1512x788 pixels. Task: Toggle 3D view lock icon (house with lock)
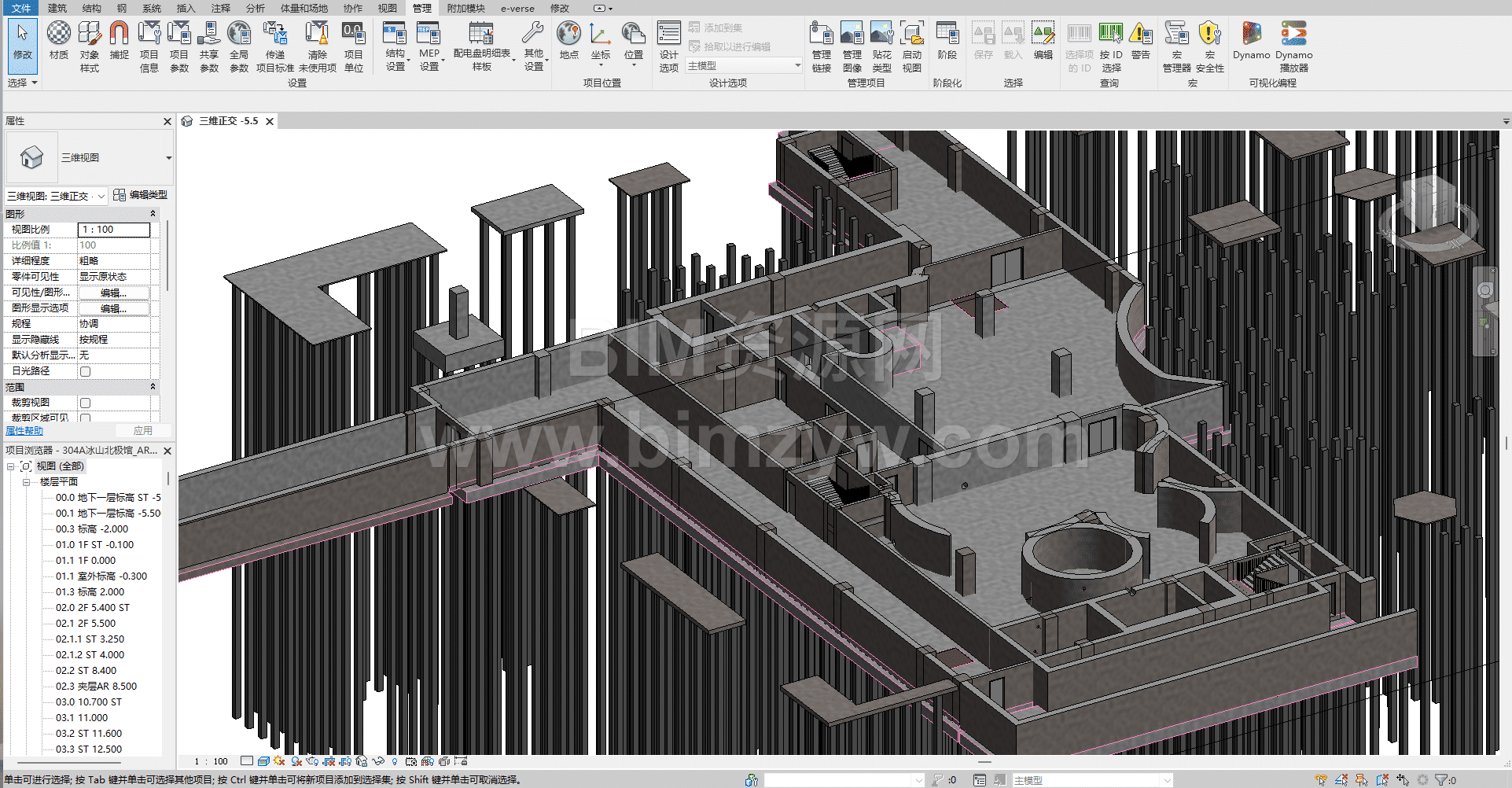coord(362,761)
